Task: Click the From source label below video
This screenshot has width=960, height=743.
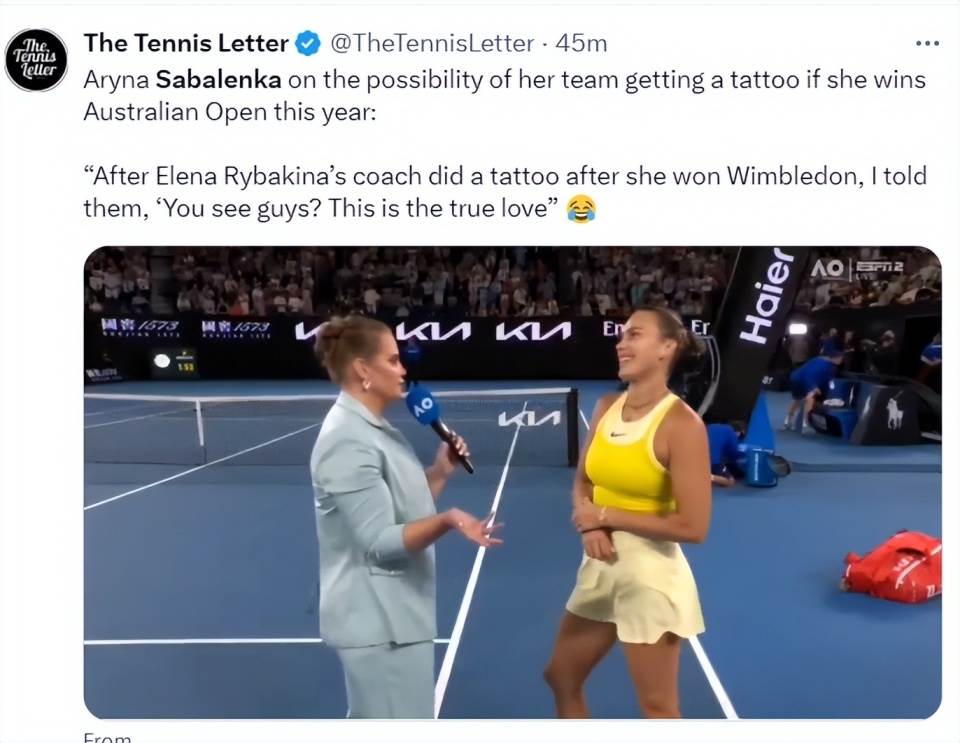Action: click(x=107, y=737)
